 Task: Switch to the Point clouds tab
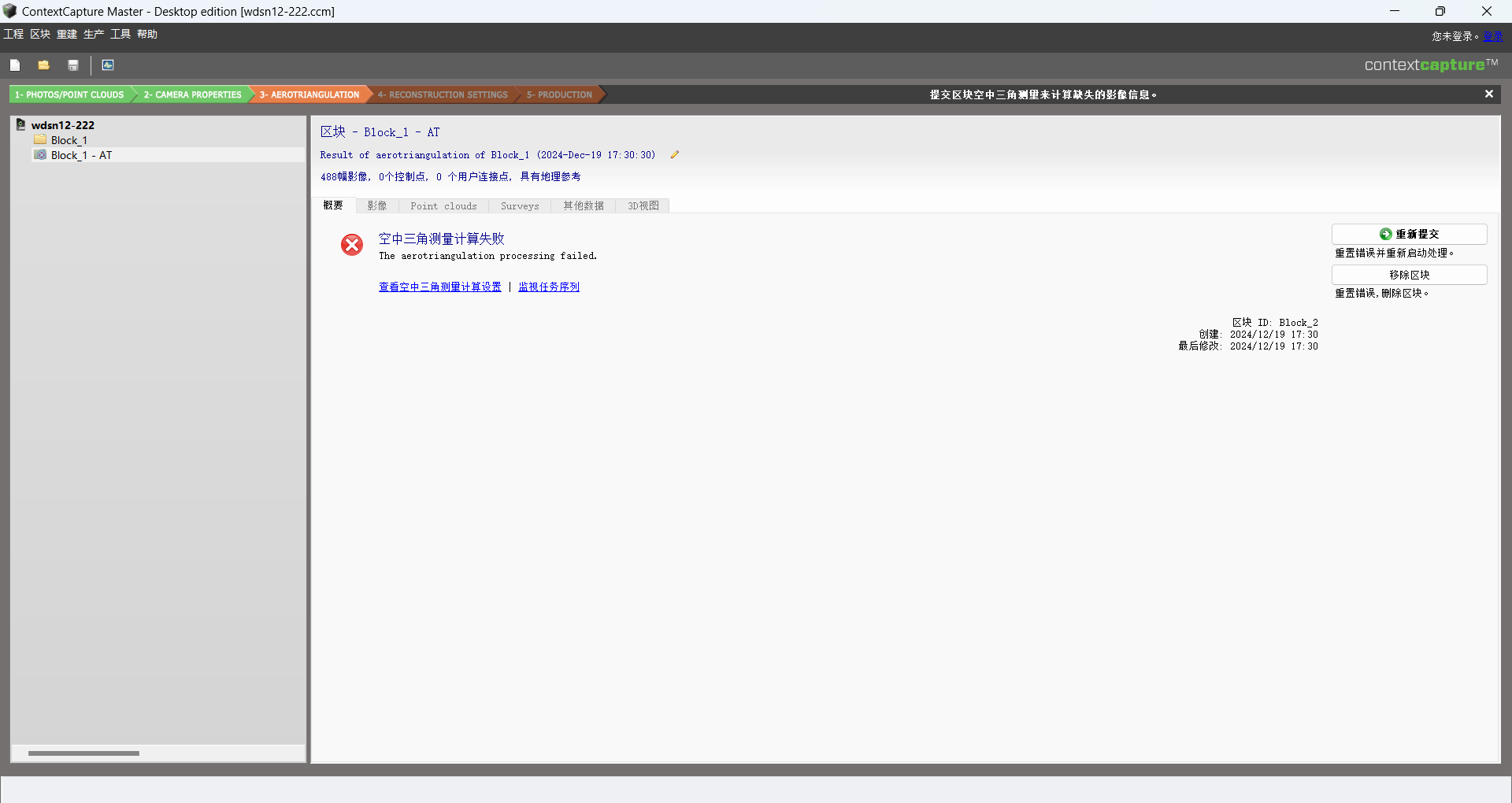(443, 206)
